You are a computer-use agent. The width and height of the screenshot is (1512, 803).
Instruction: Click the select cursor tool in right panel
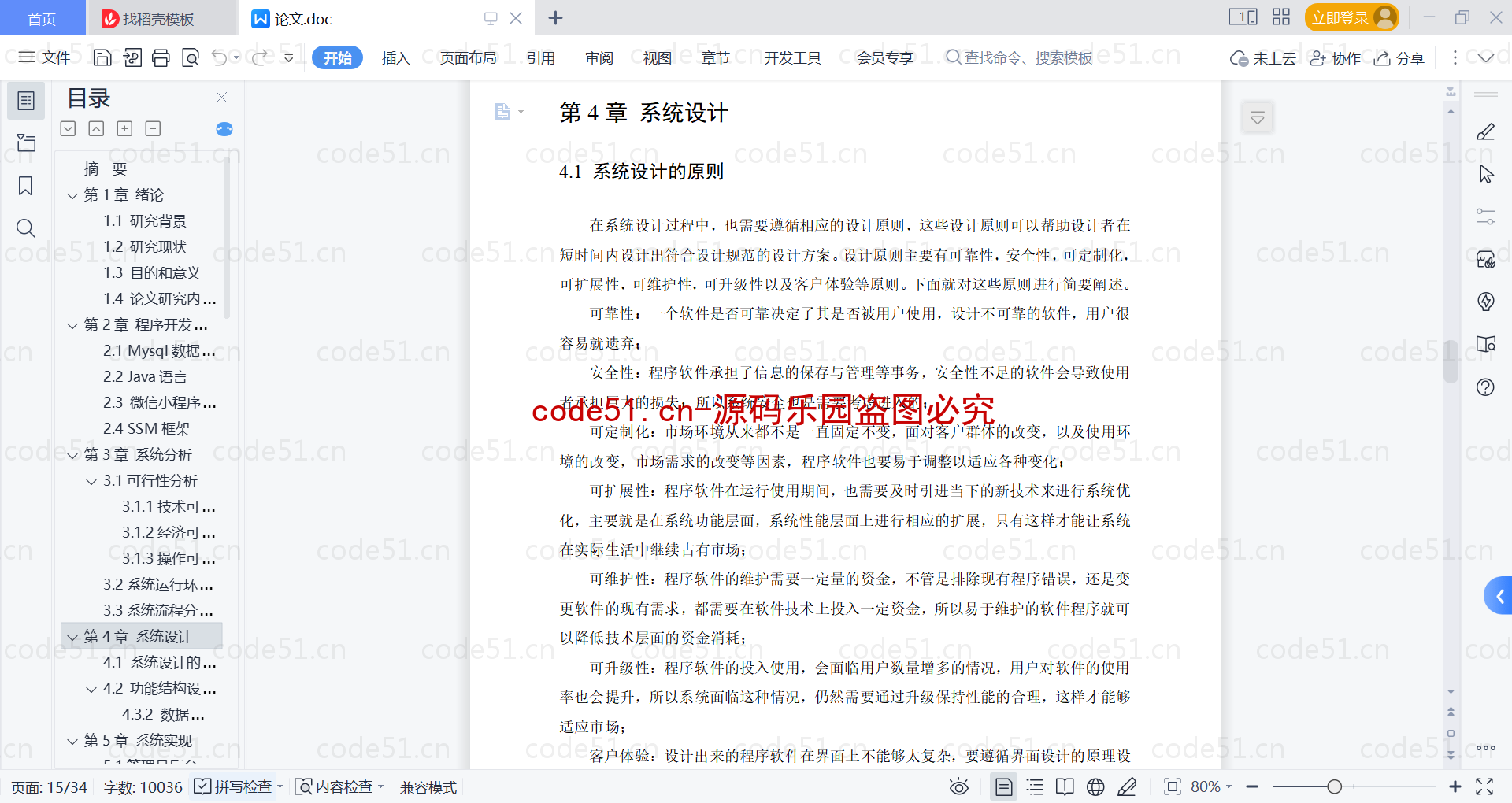(x=1485, y=174)
